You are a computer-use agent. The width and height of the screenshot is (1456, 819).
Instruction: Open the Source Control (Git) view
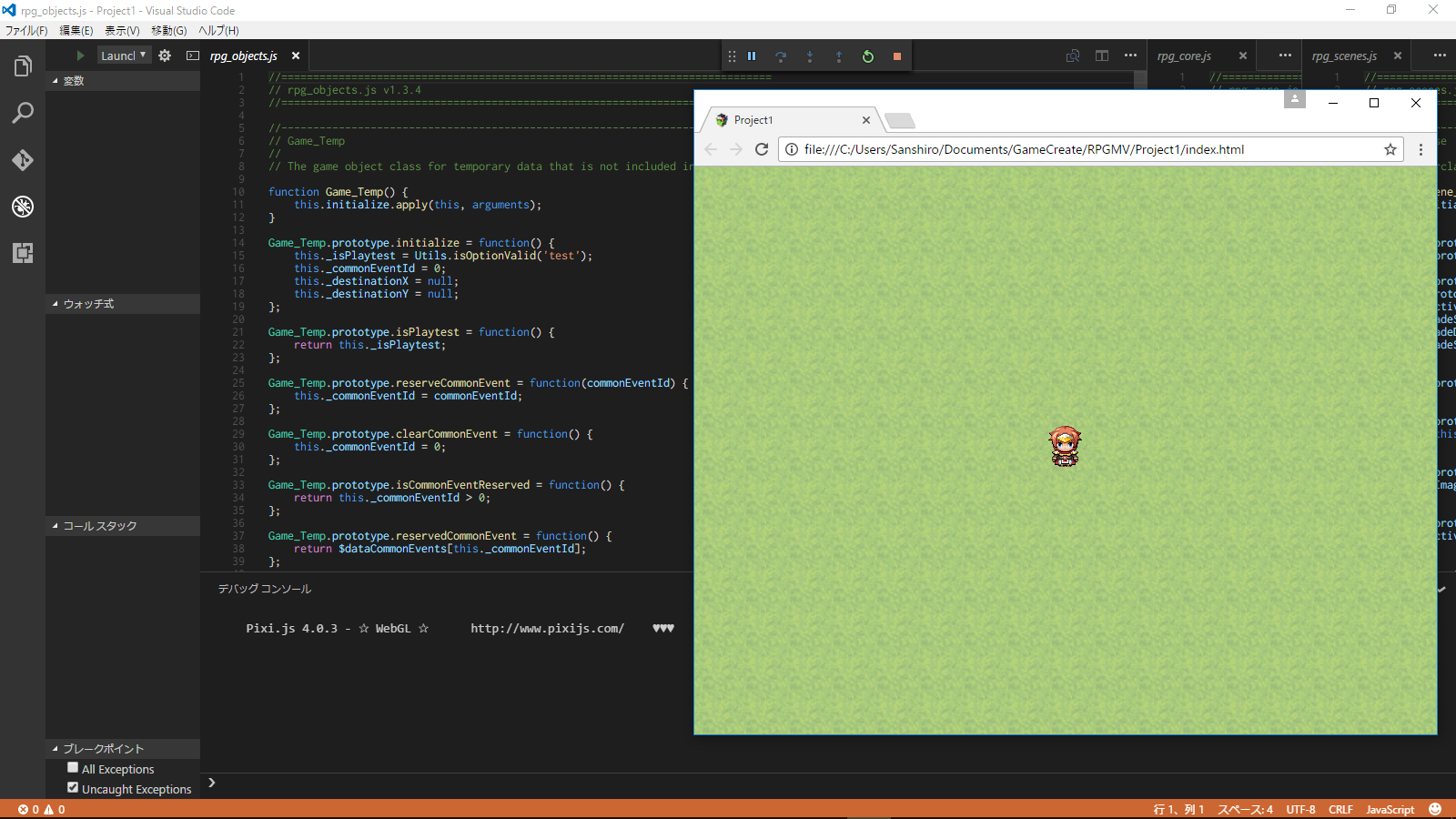23,160
